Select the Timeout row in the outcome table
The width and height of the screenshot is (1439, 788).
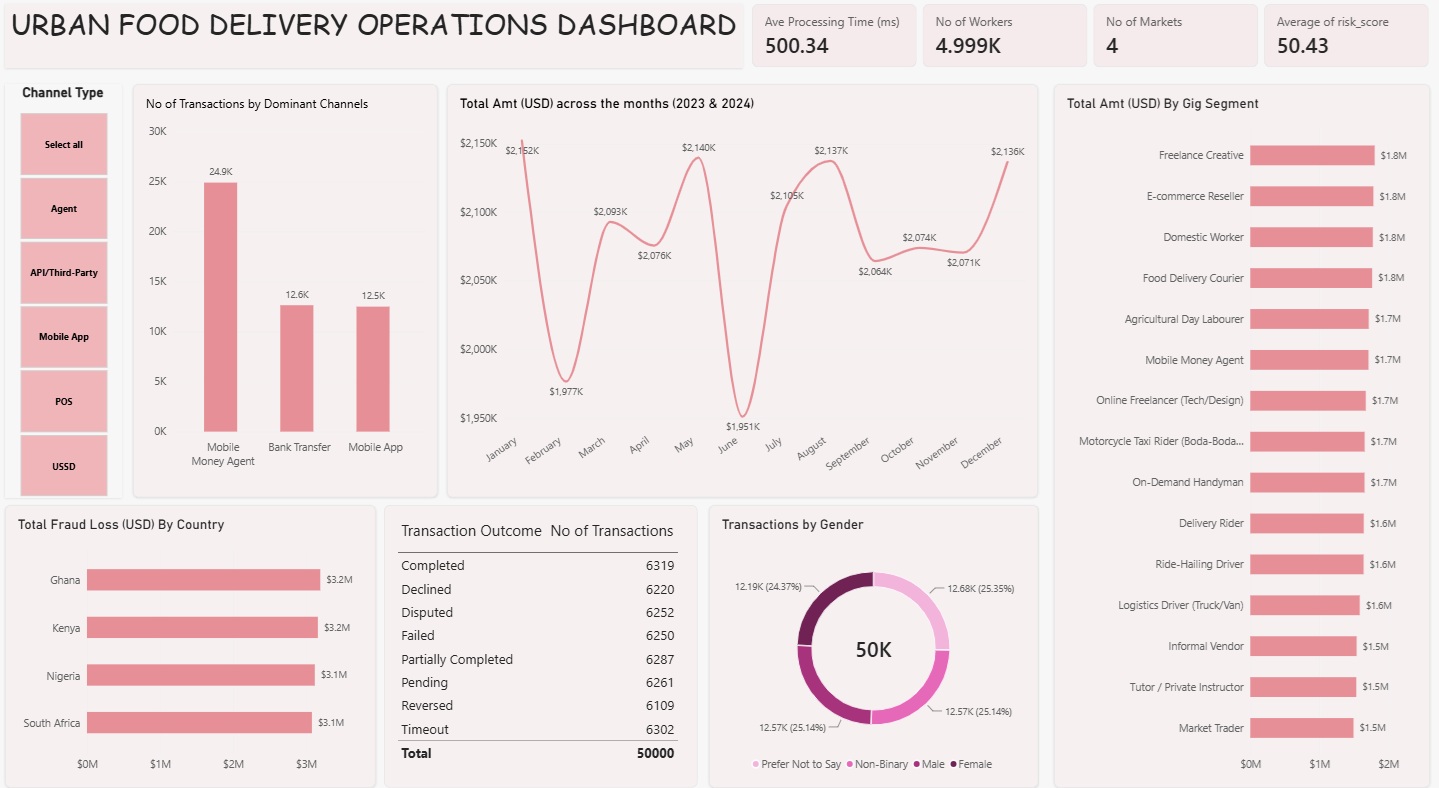(537, 729)
